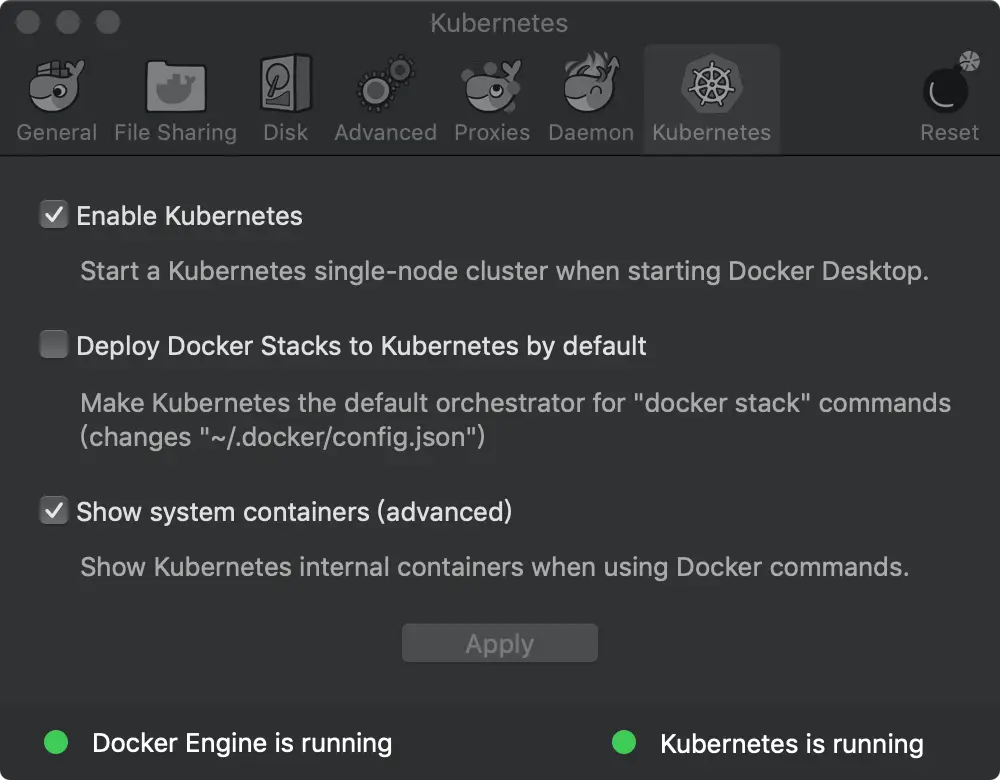Click the Apply button

pyautogui.click(x=499, y=643)
